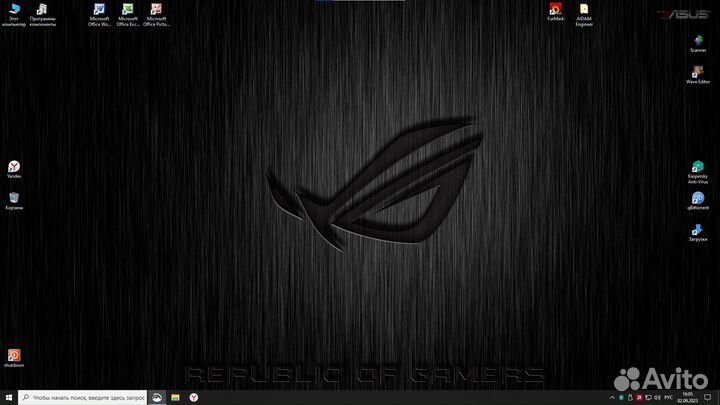Open the Windows Start menu
This screenshot has width=720, height=405.
click(9, 398)
